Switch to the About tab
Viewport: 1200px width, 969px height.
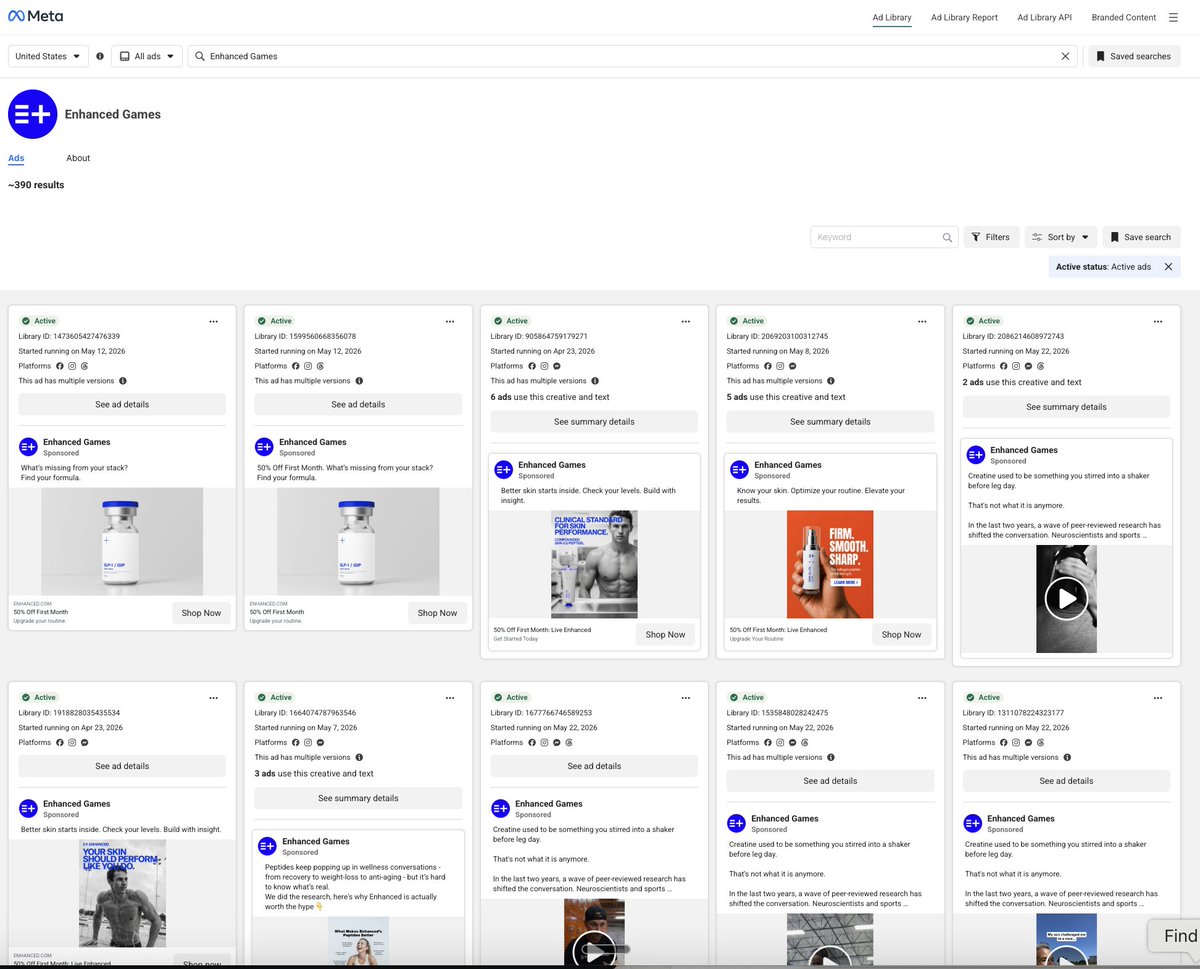[78, 158]
